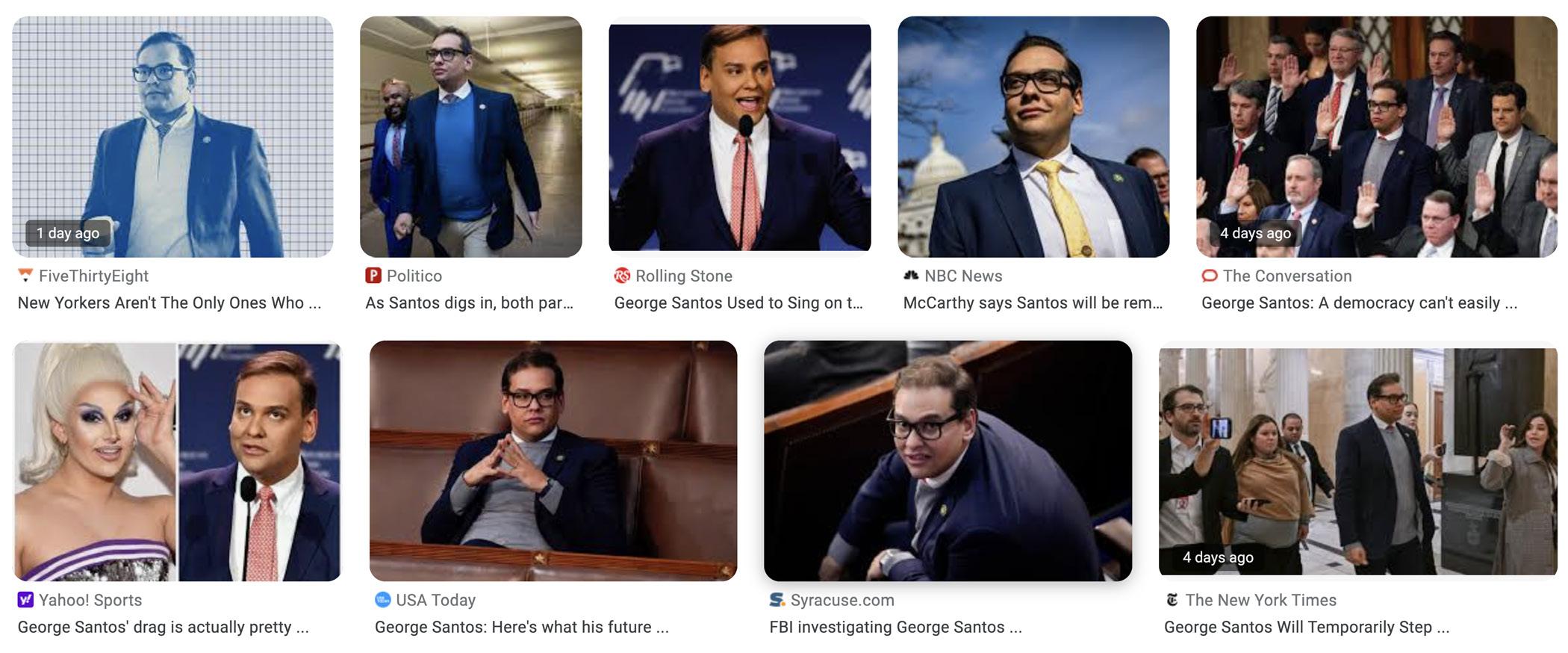This screenshot has height=653, width=1568.
Task: Open 'New Yorkers Aren't The Only Ones Who' link
Action: 169,303
